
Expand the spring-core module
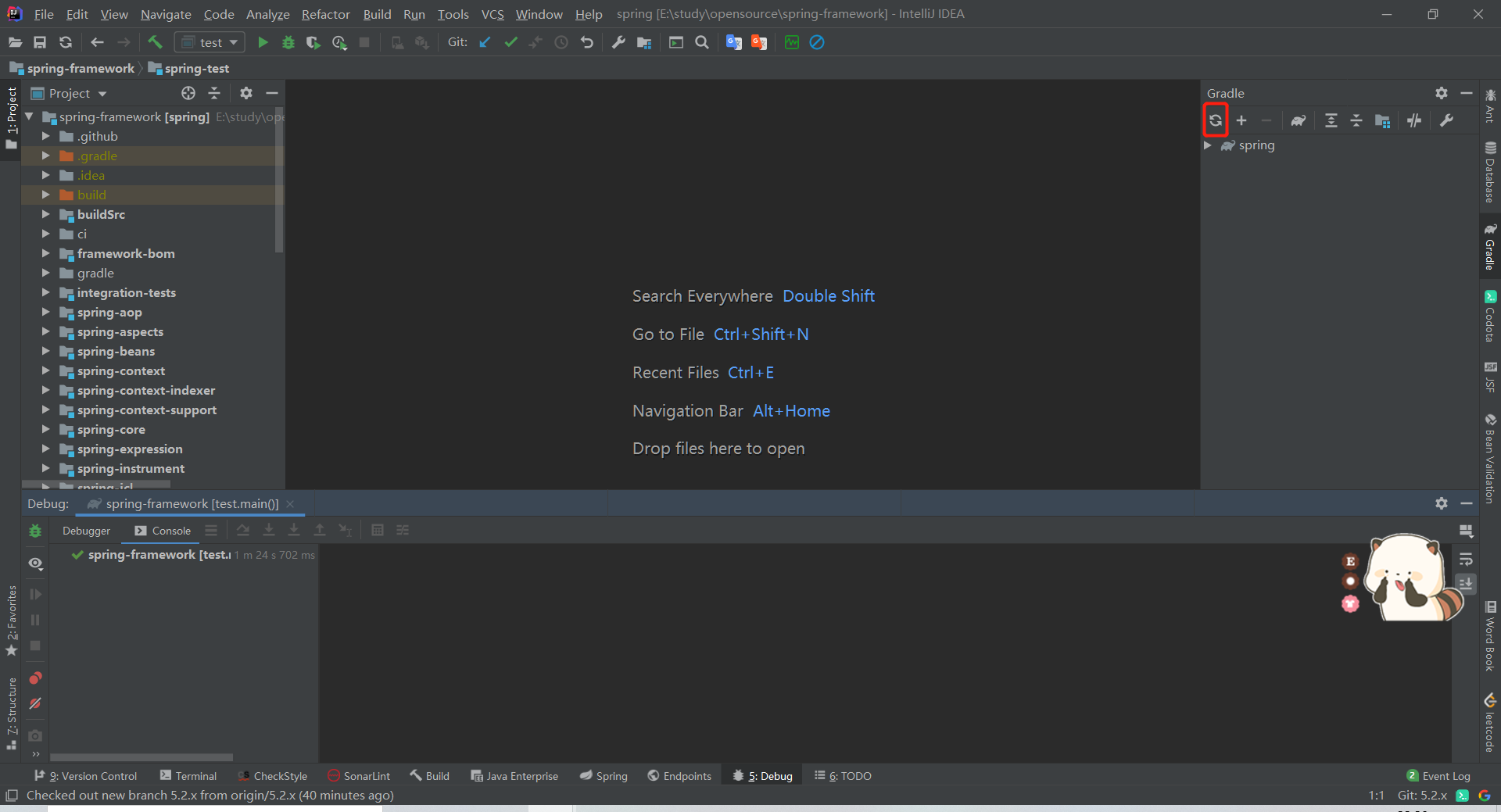coord(45,429)
